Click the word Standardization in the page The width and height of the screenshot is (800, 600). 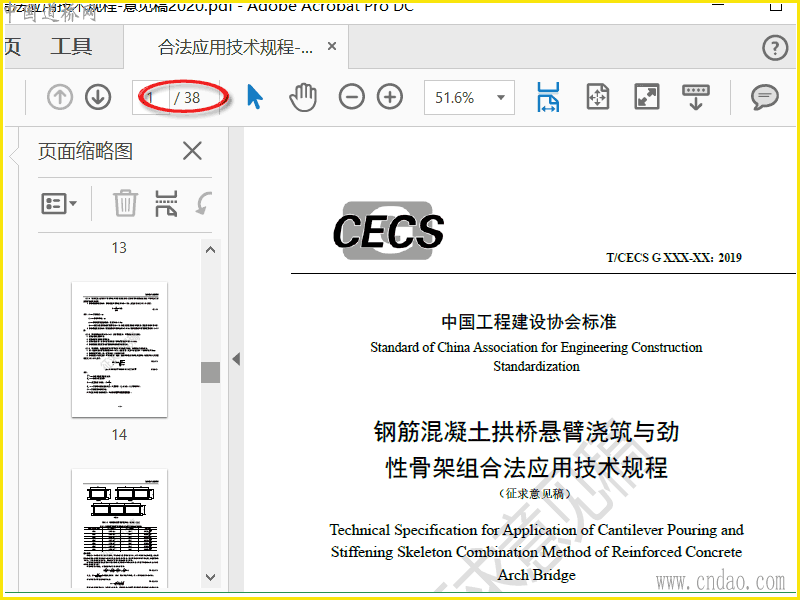[x=536, y=366]
